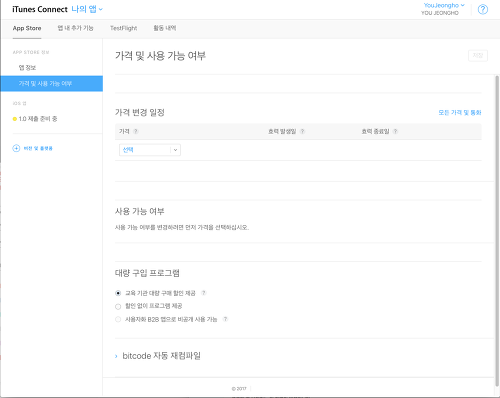Viewport: 500px width, 398px height.
Task: Click the © 2017 footer text
Action: 239,389
